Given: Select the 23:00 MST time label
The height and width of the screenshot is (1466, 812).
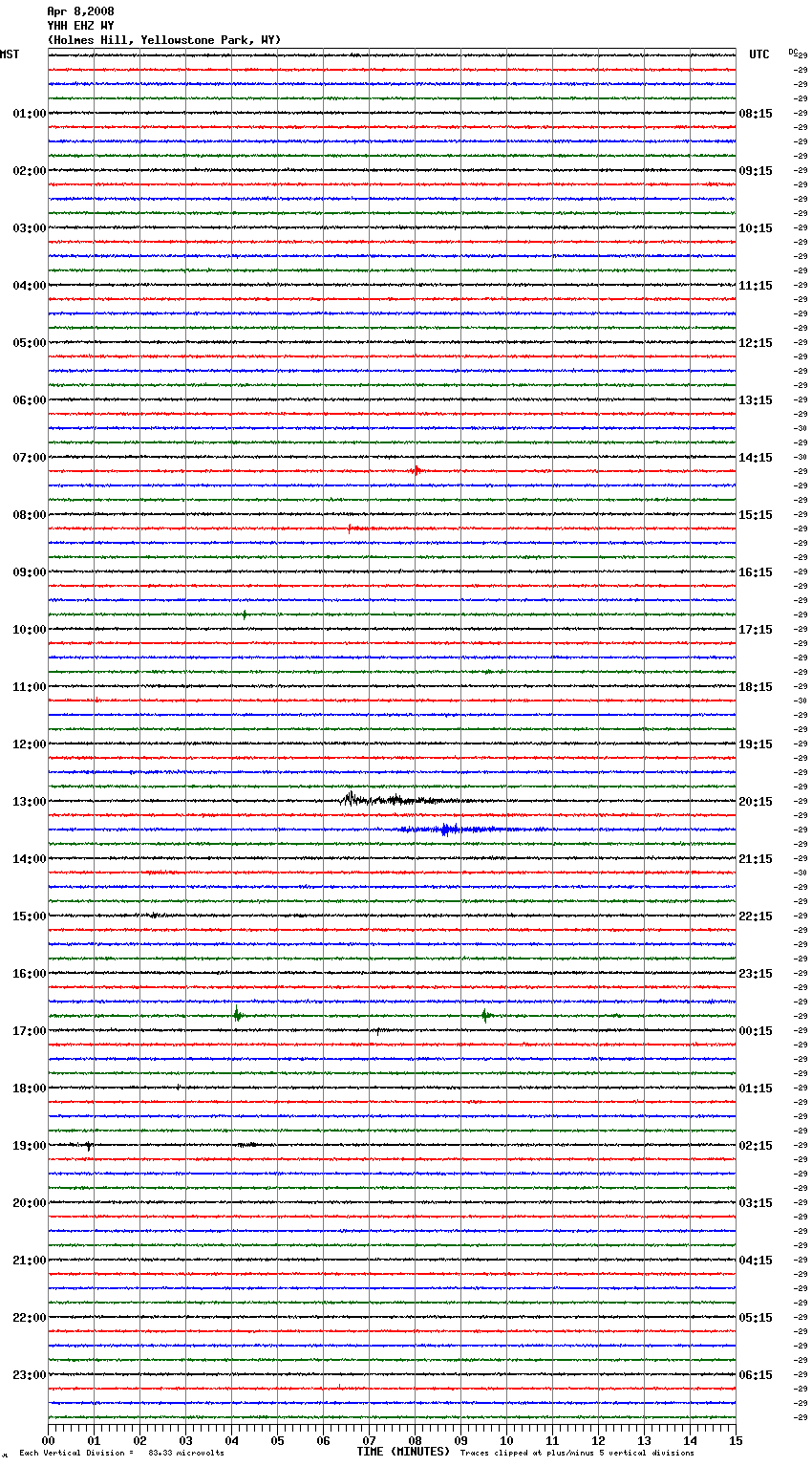Looking at the screenshot, I should (x=30, y=1375).
